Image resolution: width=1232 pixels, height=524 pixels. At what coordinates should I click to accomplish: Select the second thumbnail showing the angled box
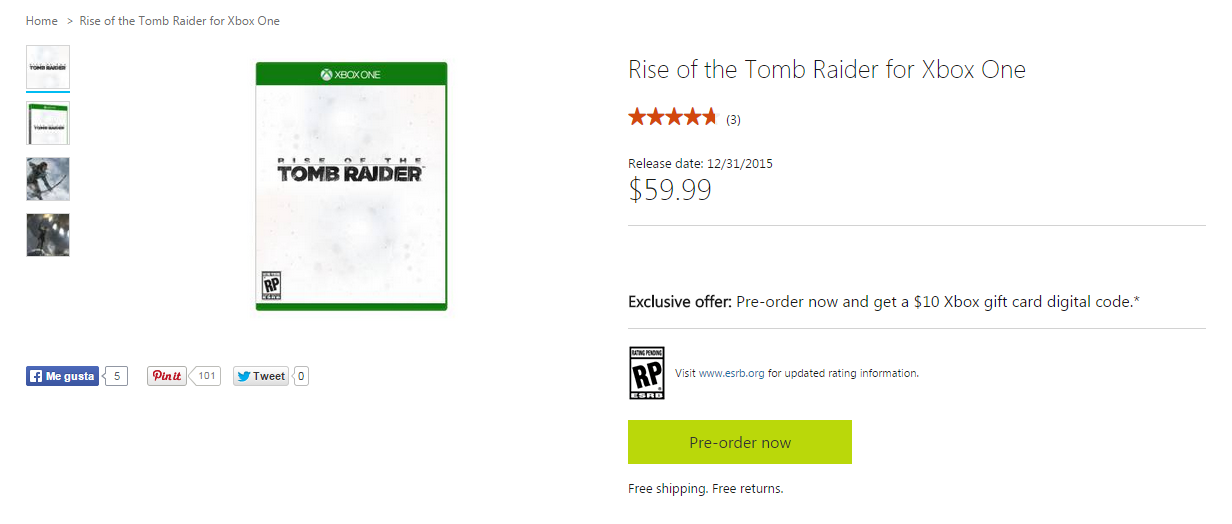tap(48, 123)
